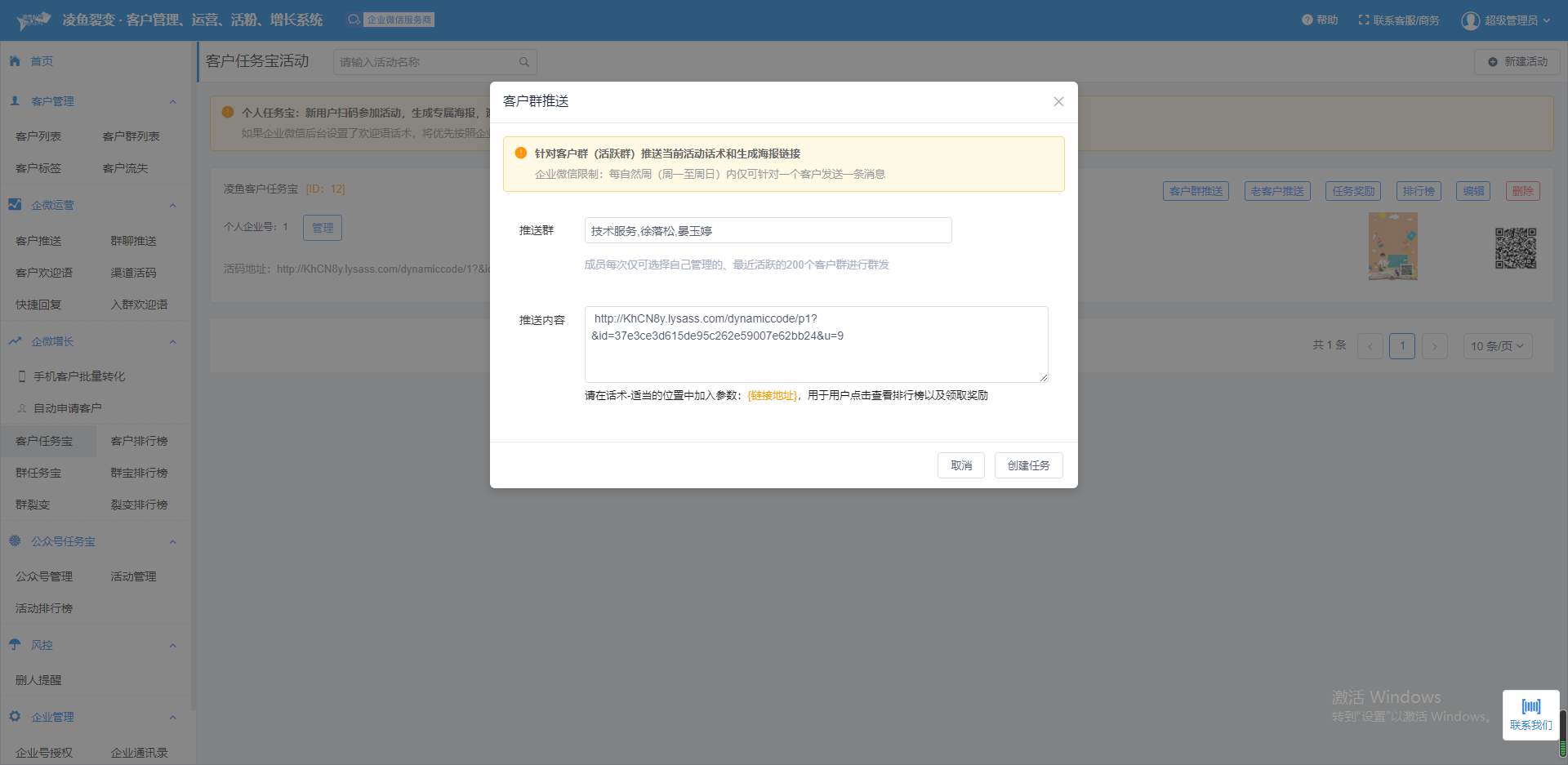Click the activity poster thumbnail
This screenshot has height=765, width=1568.
(1392, 247)
